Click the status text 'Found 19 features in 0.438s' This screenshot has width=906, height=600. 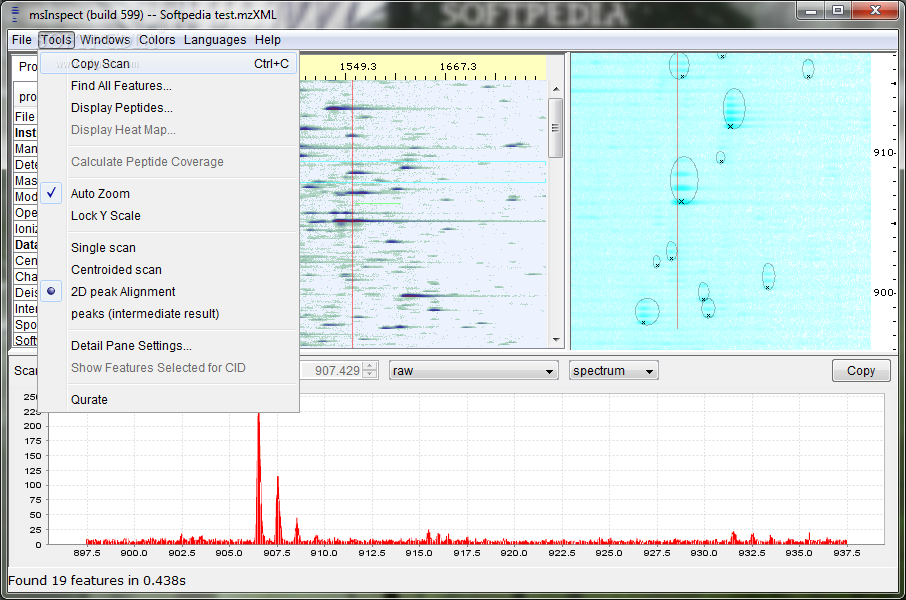point(97,580)
